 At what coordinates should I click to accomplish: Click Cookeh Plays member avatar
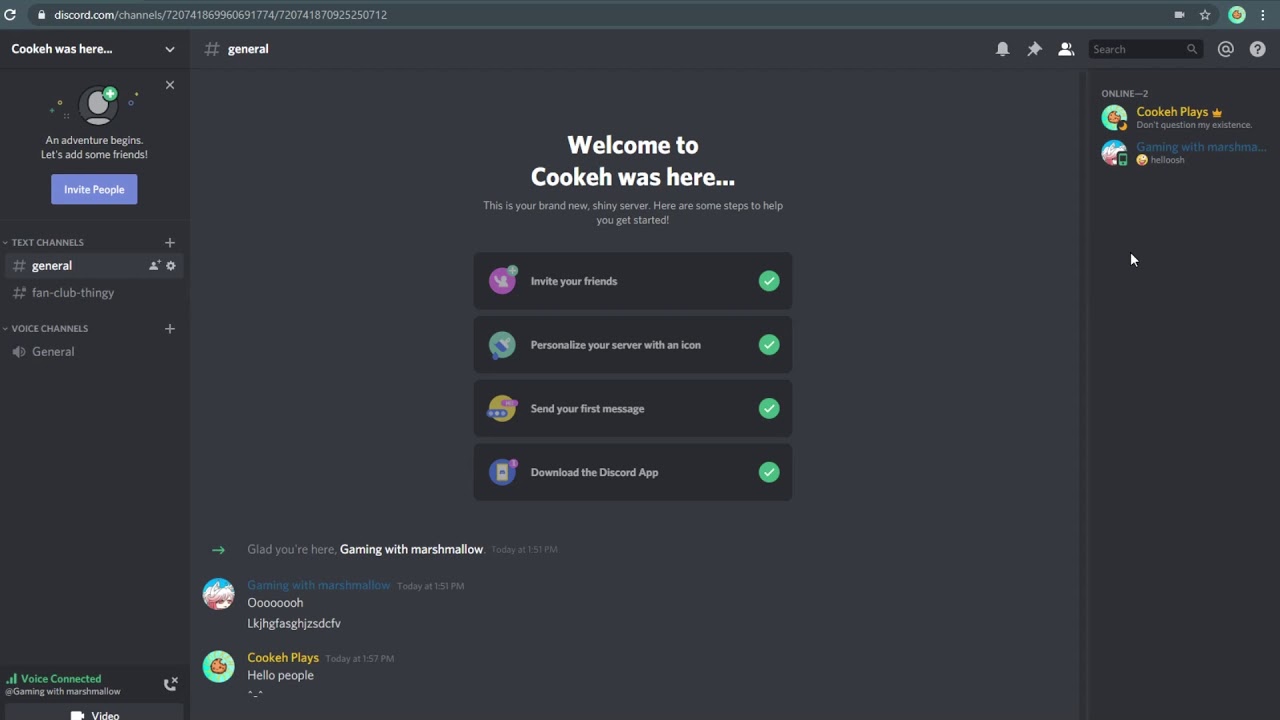1114,117
